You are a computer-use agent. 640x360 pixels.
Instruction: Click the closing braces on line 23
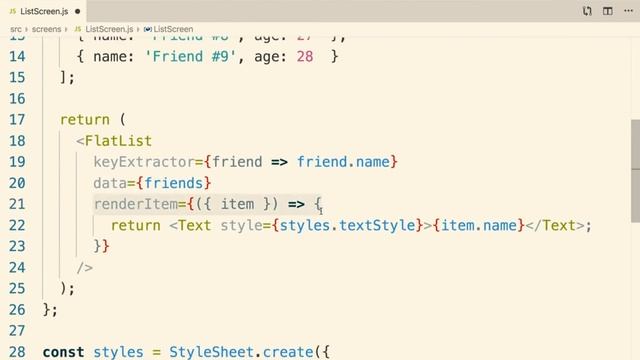[102, 246]
